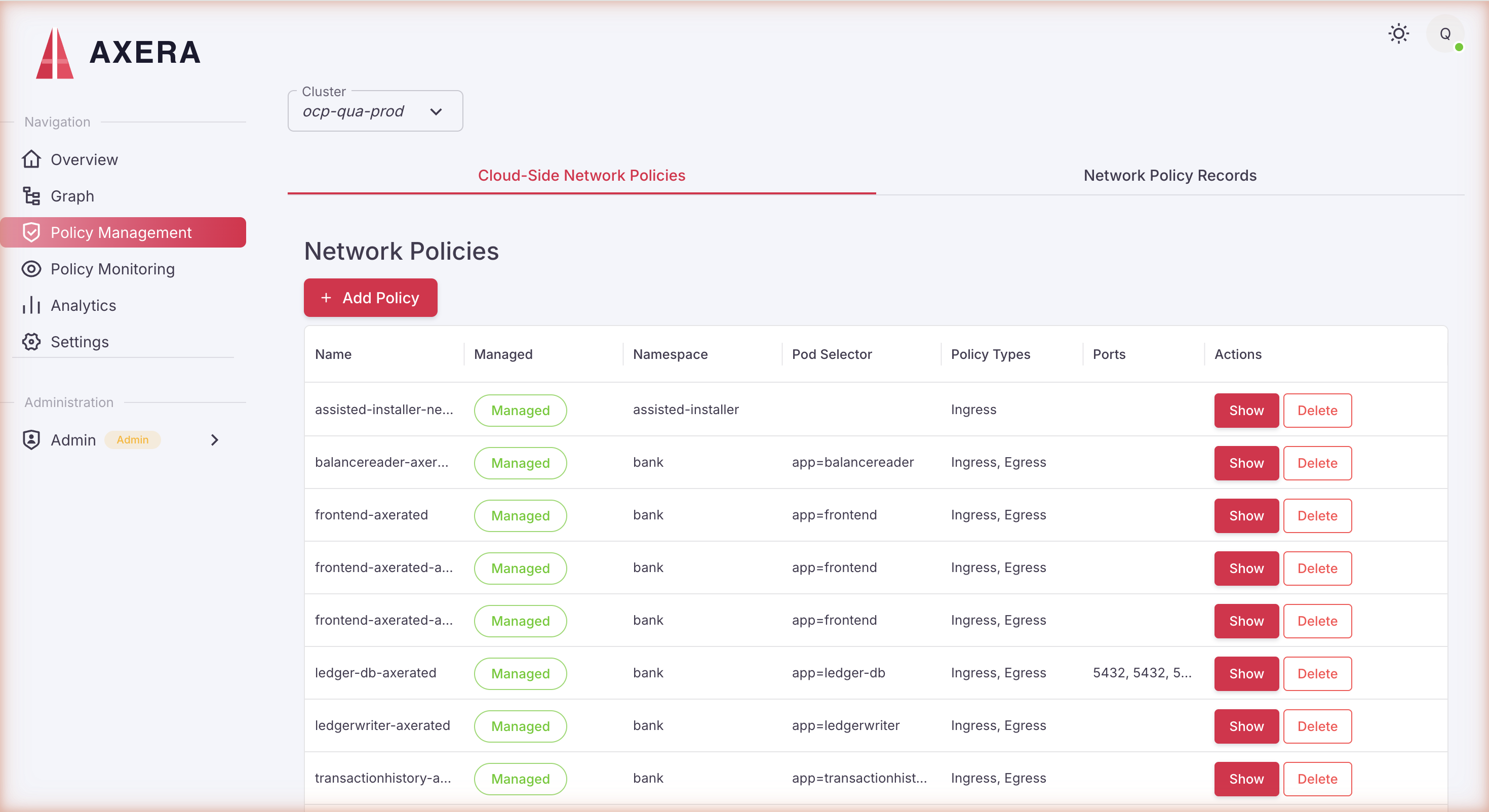This screenshot has height=812, width=1489.
Task: Click the Policy Management shield icon
Action: click(x=31, y=232)
